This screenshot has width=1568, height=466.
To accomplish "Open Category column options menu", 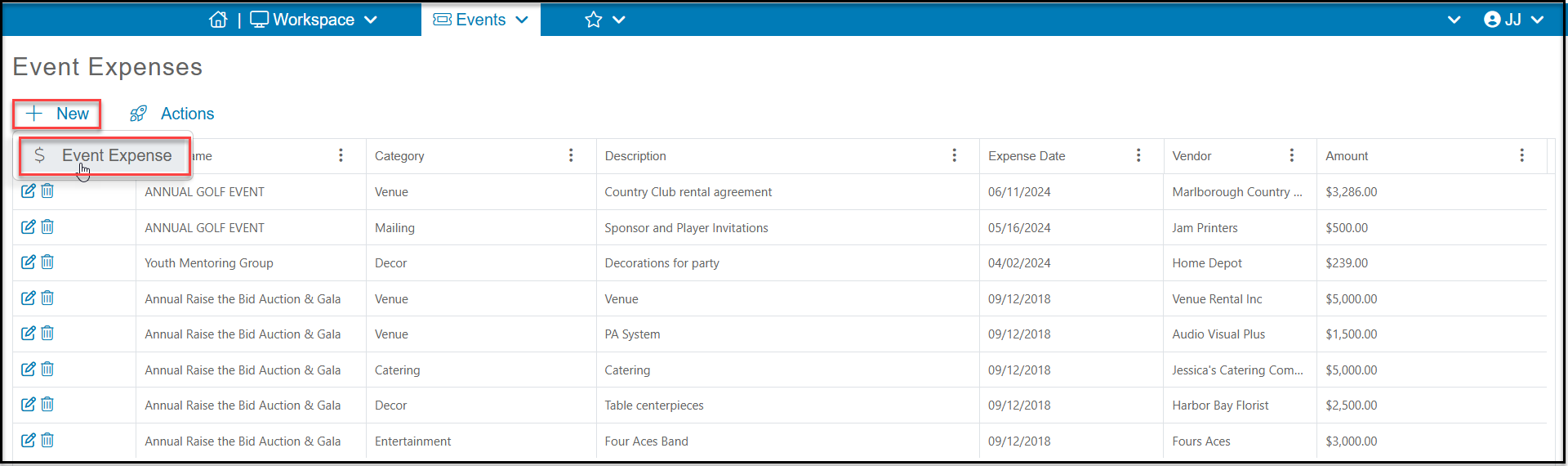I will [x=571, y=155].
